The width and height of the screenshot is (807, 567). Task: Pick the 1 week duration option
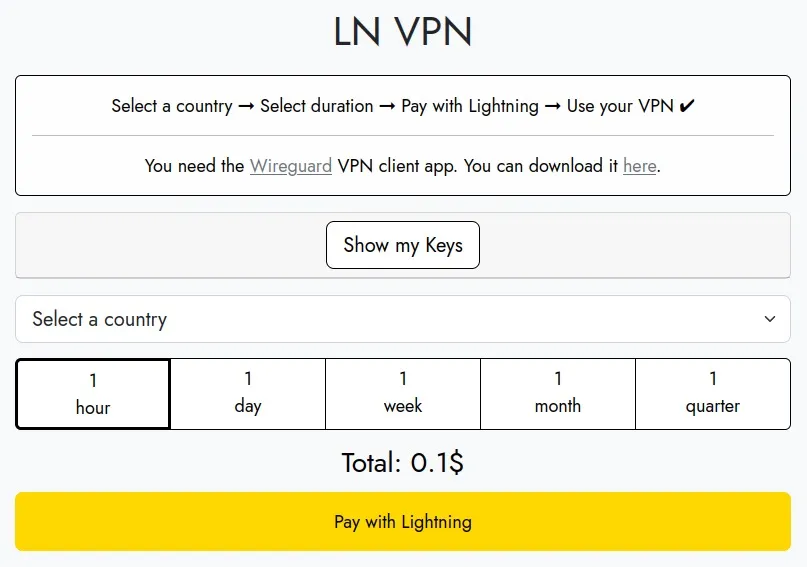[x=403, y=393]
